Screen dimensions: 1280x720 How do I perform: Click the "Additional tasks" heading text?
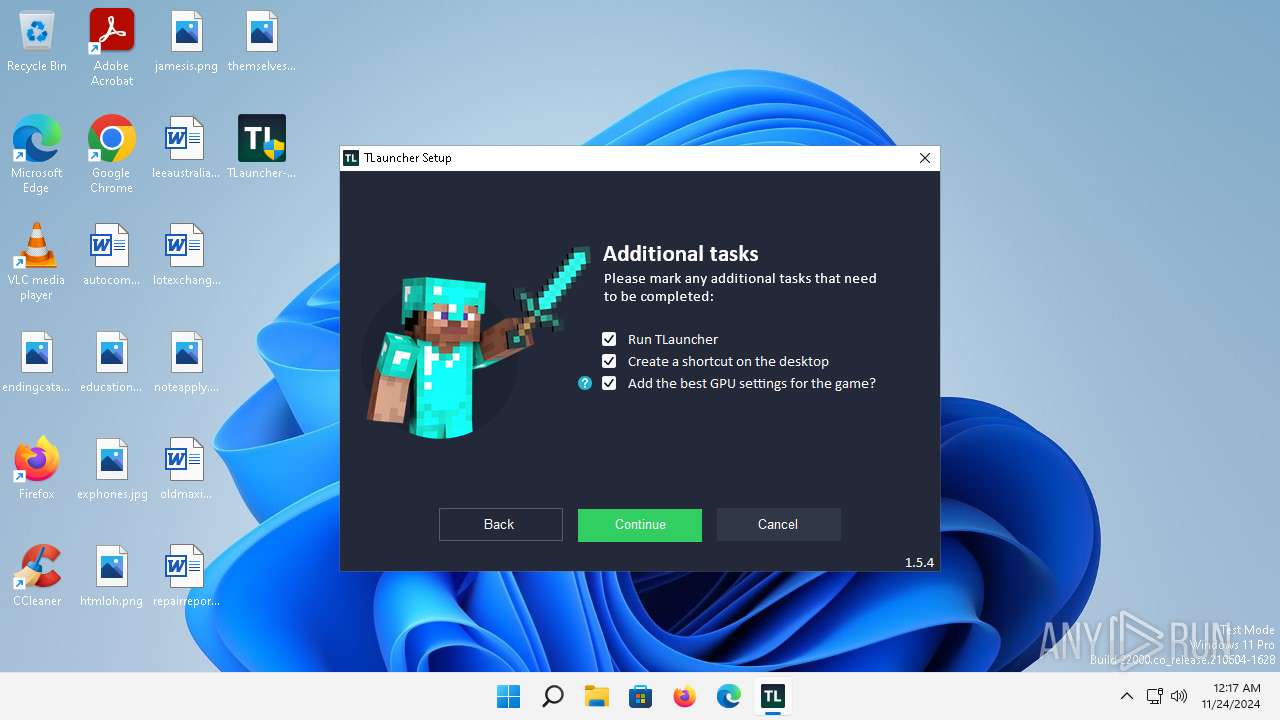pyautogui.click(x=681, y=254)
